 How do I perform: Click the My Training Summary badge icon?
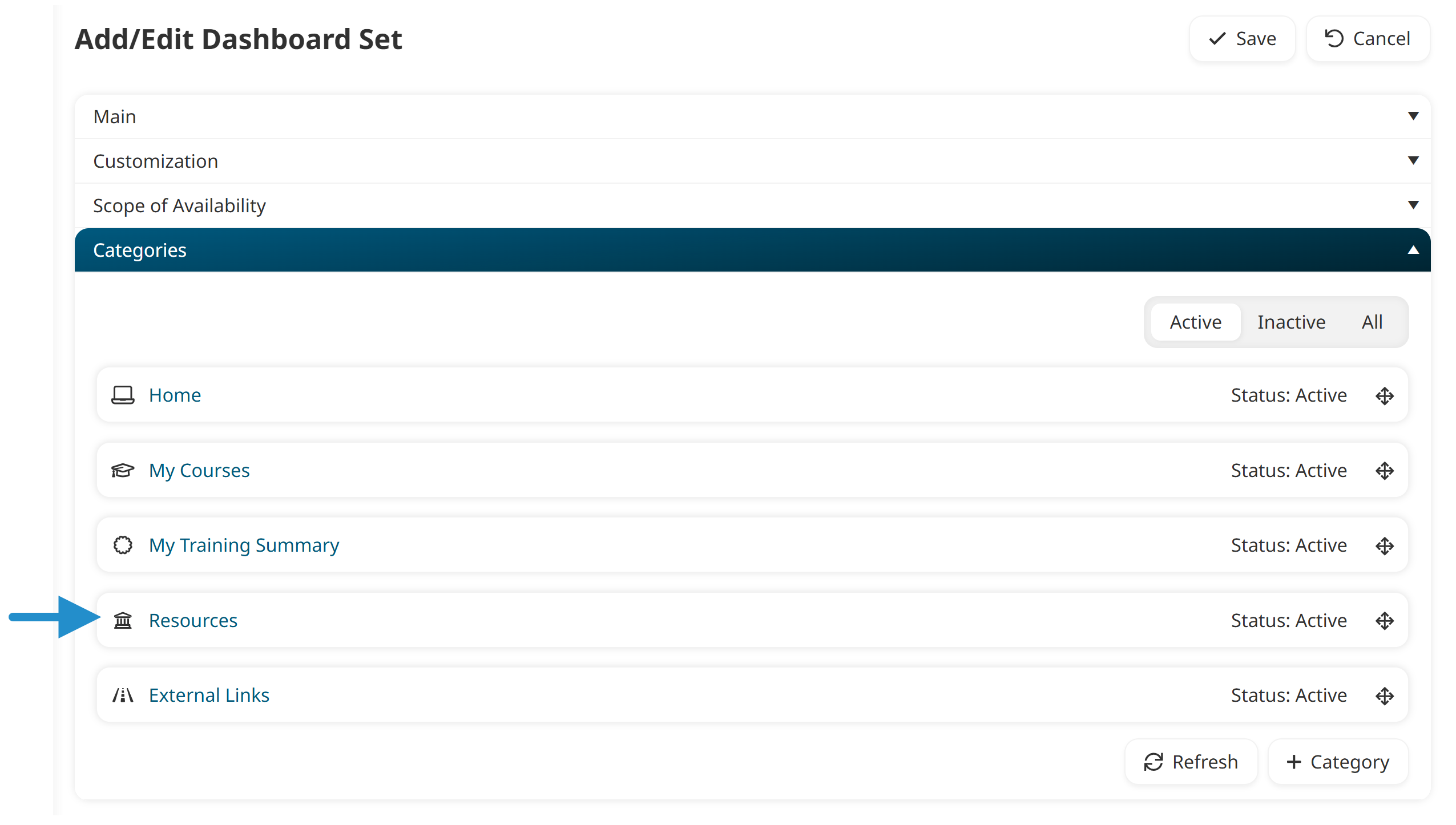tap(123, 545)
